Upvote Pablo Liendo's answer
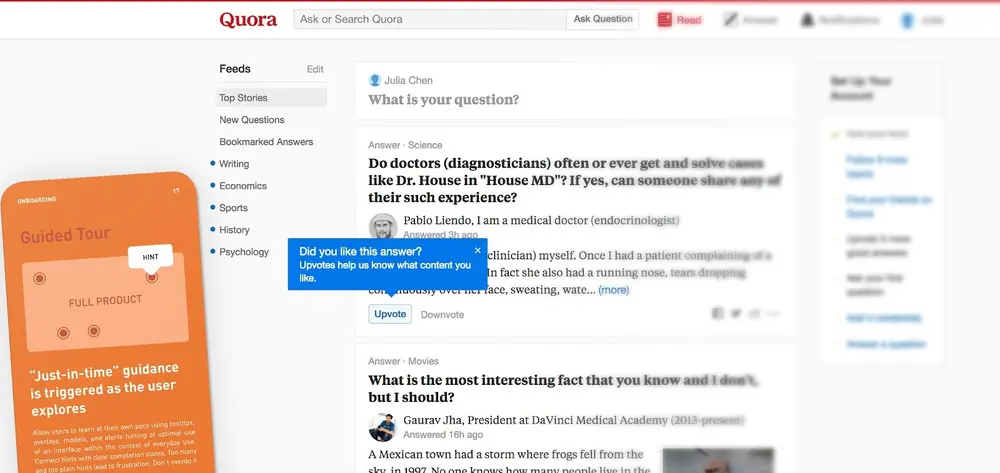 pyautogui.click(x=390, y=314)
